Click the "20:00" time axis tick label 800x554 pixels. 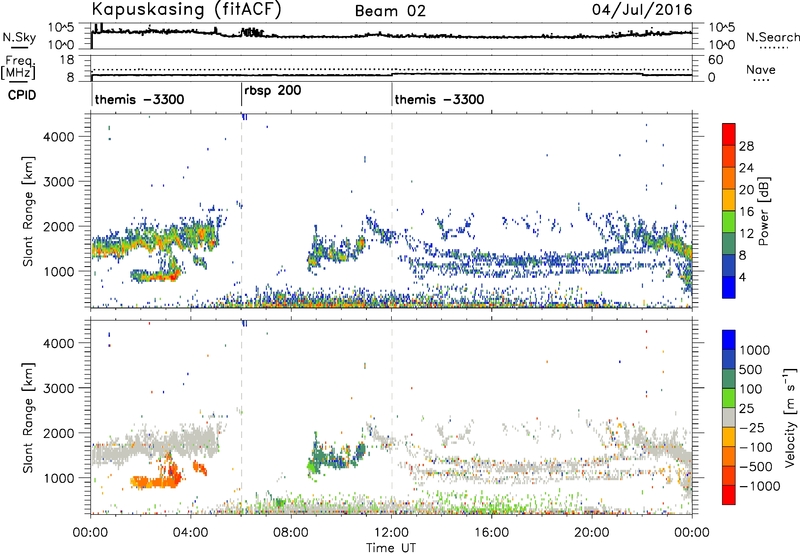click(x=592, y=533)
